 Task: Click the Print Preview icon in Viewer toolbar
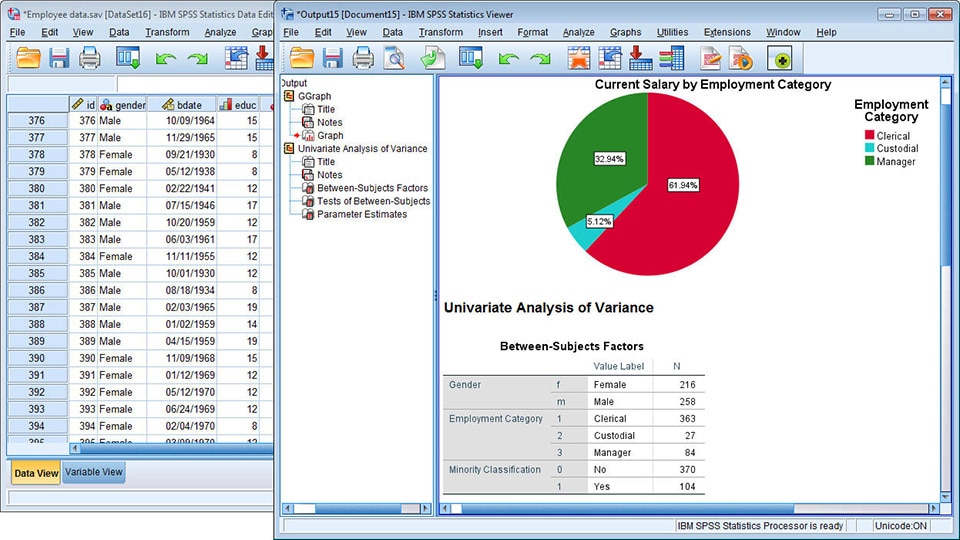tap(394, 59)
